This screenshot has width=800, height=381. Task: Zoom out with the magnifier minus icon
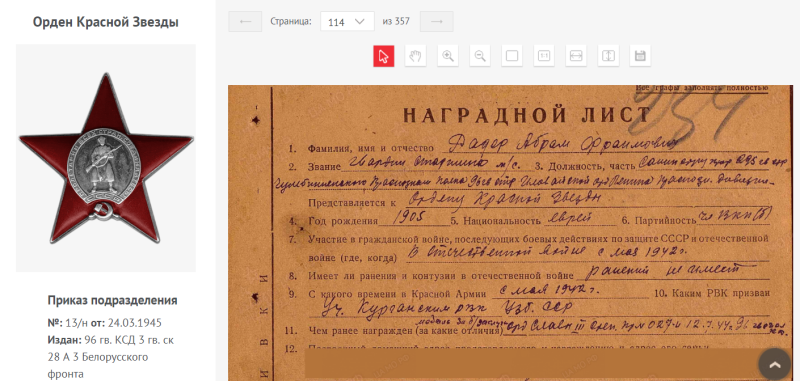pyautogui.click(x=480, y=56)
